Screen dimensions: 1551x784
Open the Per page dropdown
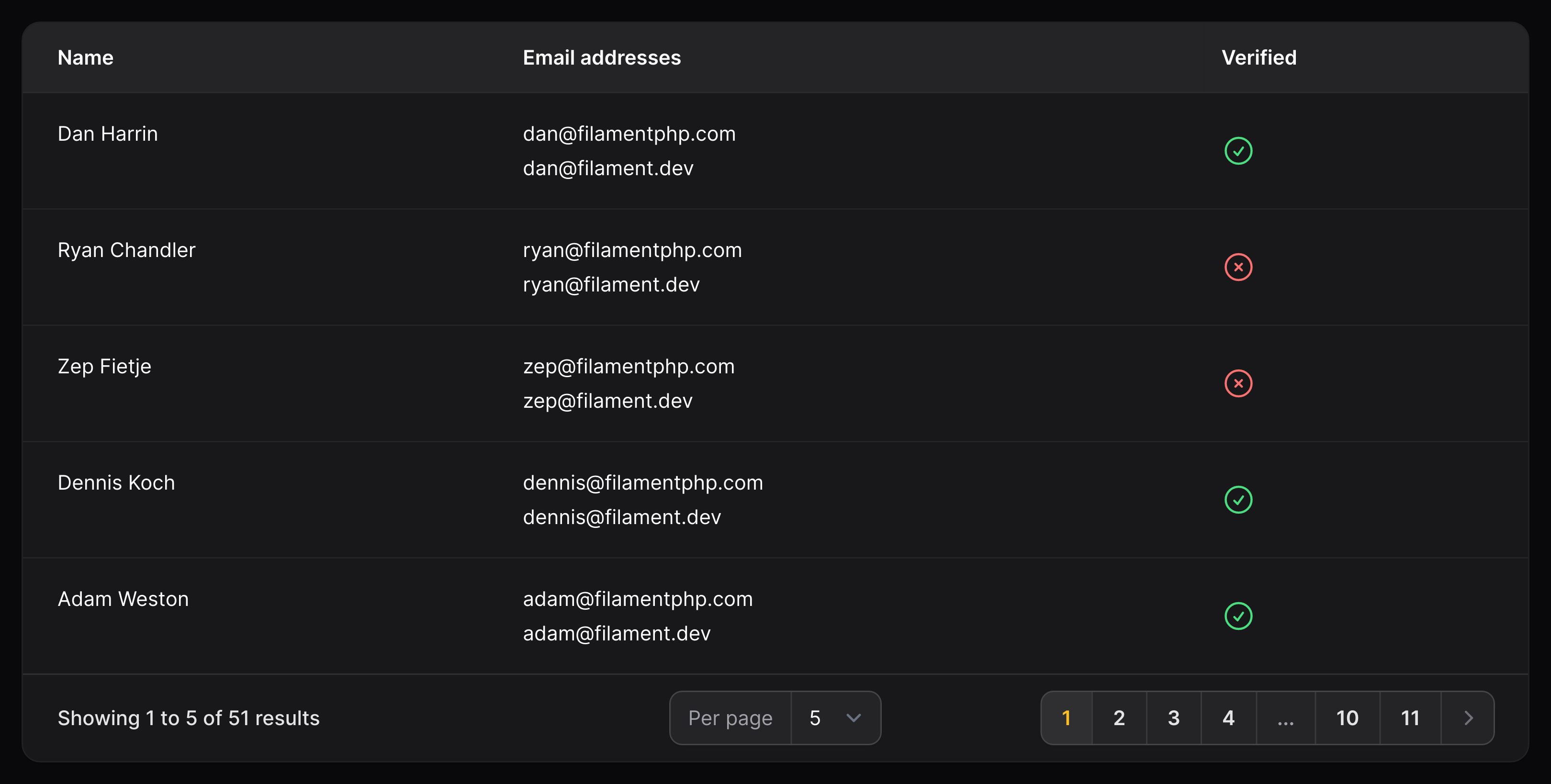click(836, 718)
